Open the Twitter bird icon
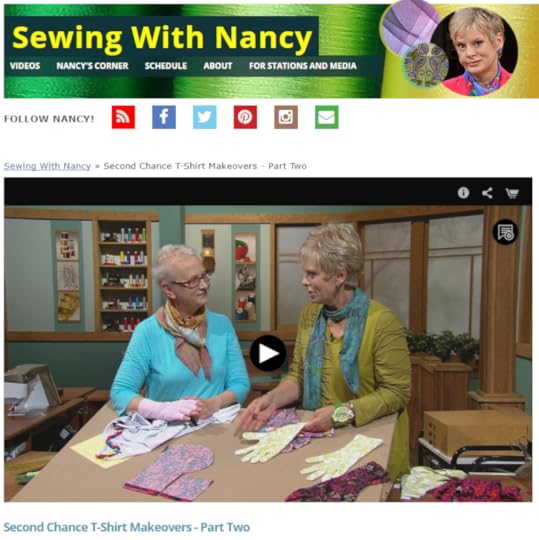This screenshot has height=540, width=539. pos(205,117)
